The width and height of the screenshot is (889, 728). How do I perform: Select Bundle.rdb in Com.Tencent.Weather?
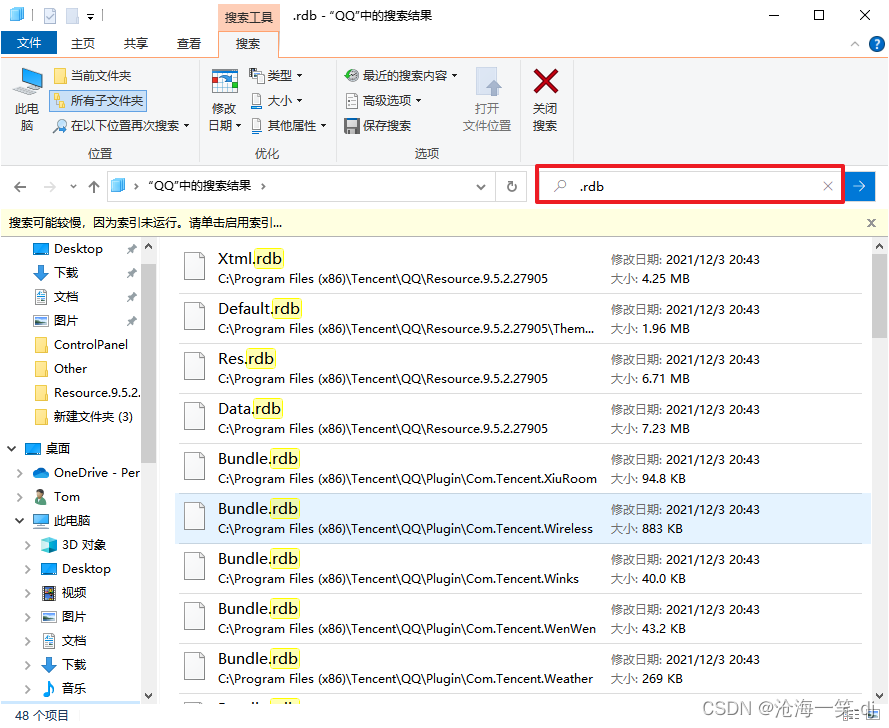click(x=520, y=668)
